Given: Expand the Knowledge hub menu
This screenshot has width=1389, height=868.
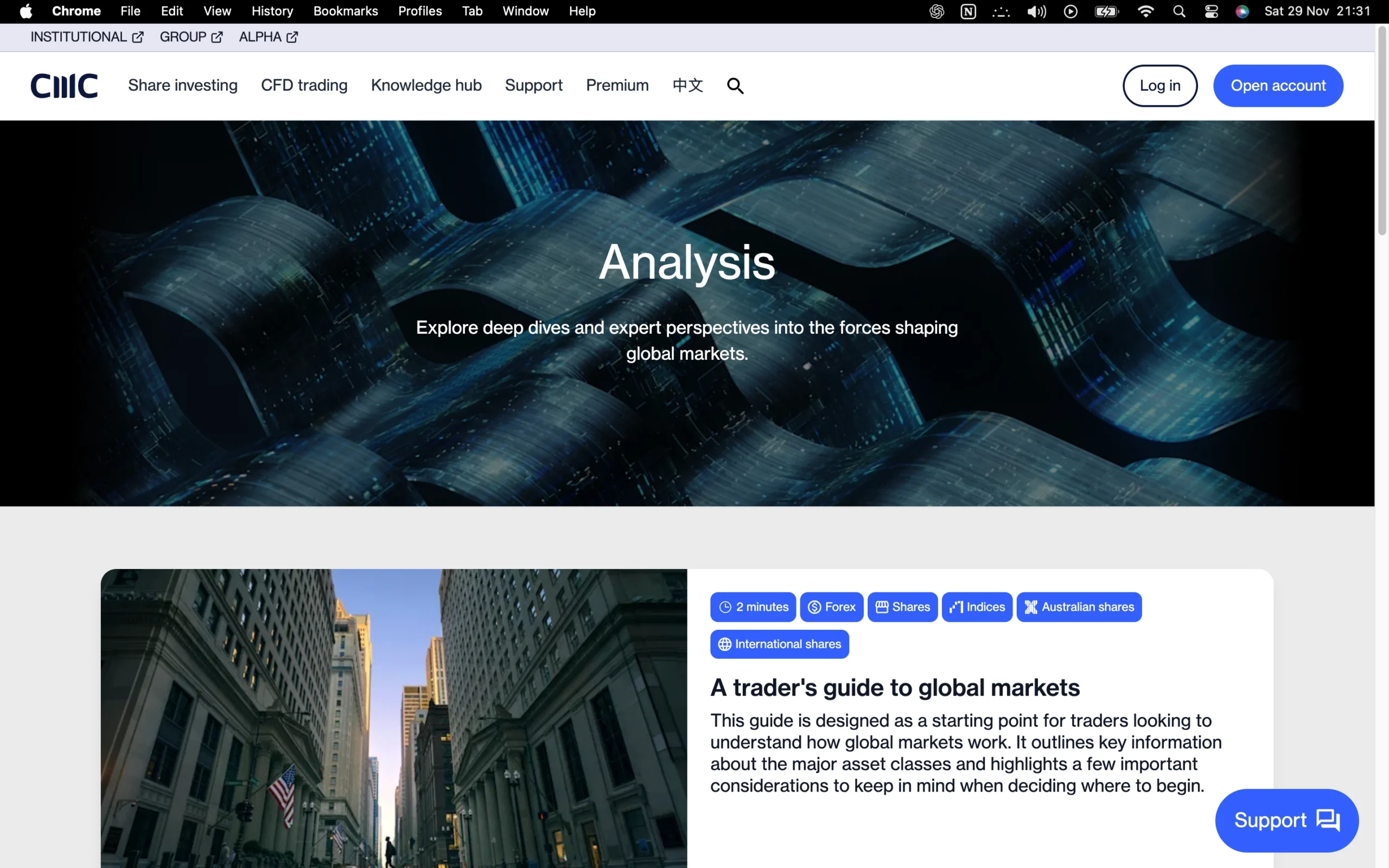Looking at the screenshot, I should coord(426,85).
